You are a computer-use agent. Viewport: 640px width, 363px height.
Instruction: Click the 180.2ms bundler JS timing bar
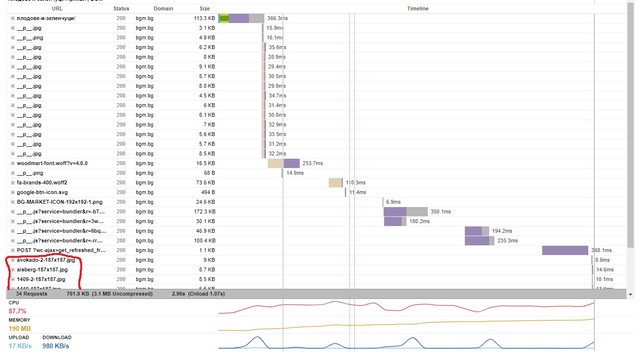395,221
